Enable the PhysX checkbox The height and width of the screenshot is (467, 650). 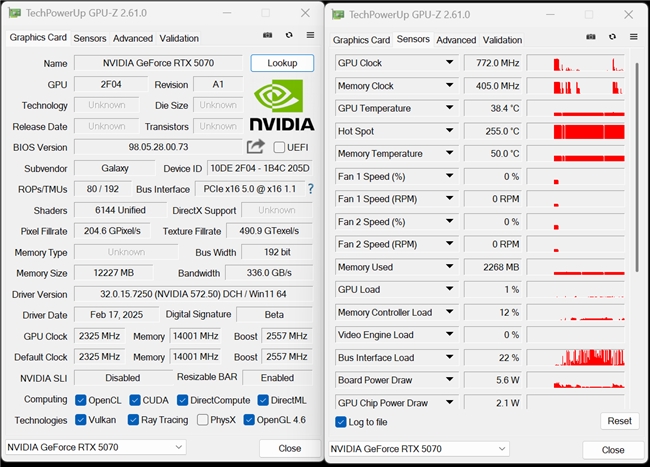204,420
